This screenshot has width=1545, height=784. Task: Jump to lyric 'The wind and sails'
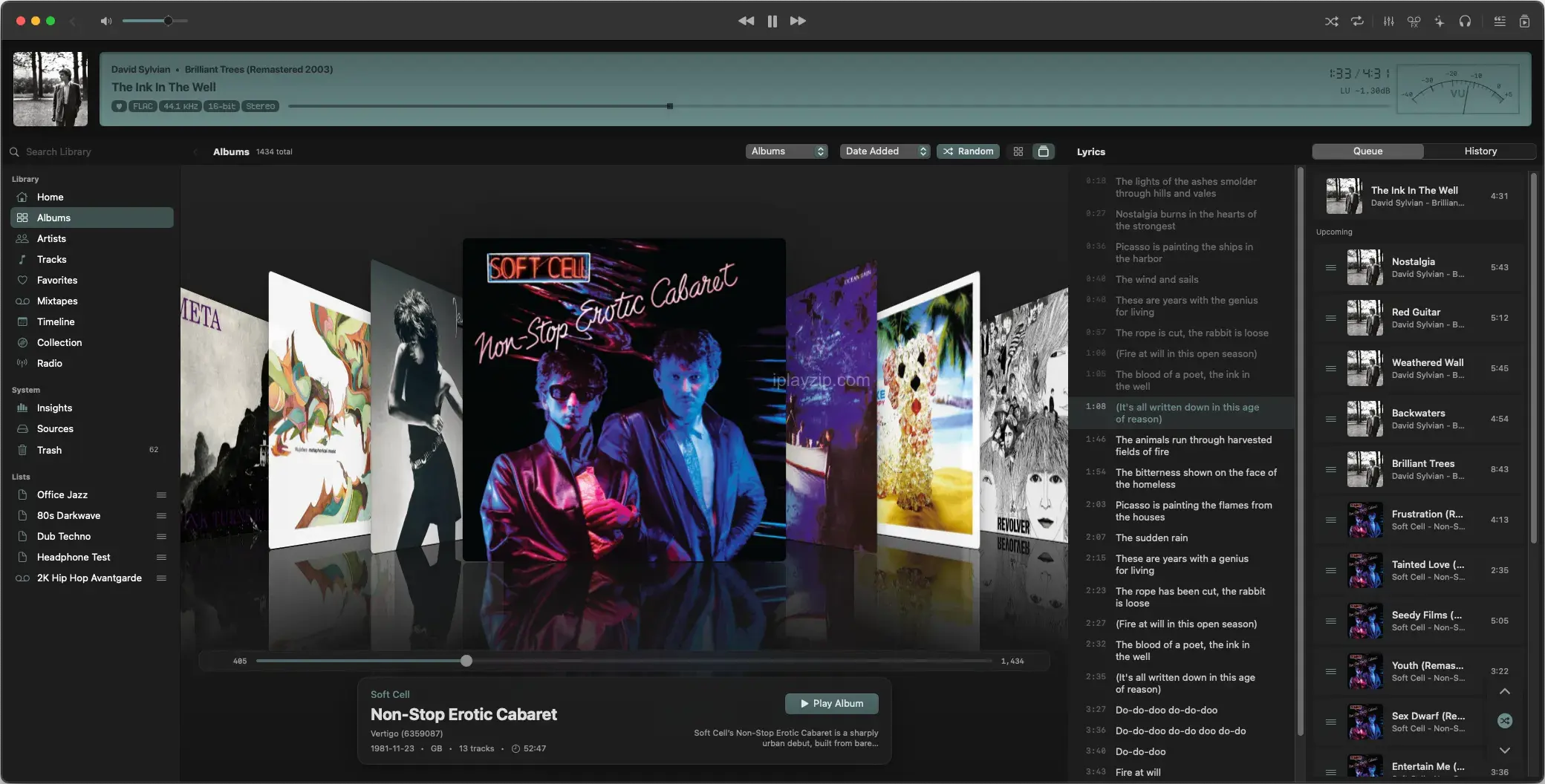click(1157, 279)
